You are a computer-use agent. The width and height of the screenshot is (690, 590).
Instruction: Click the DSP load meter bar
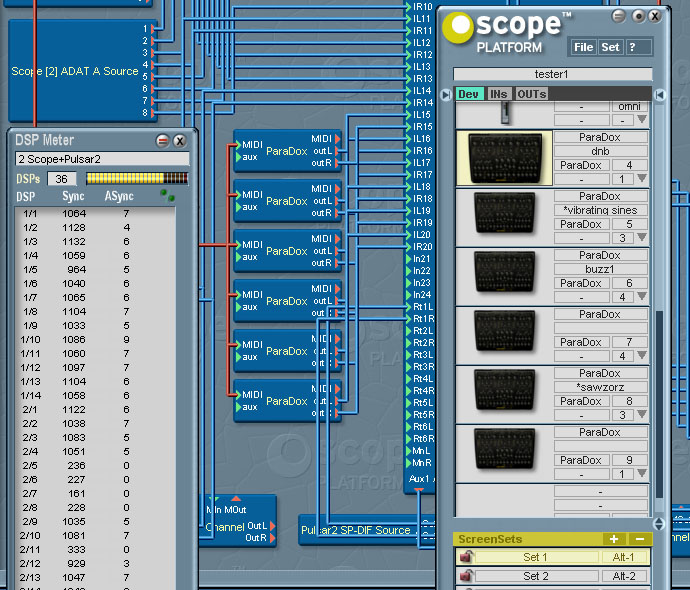pyautogui.click(x=137, y=178)
